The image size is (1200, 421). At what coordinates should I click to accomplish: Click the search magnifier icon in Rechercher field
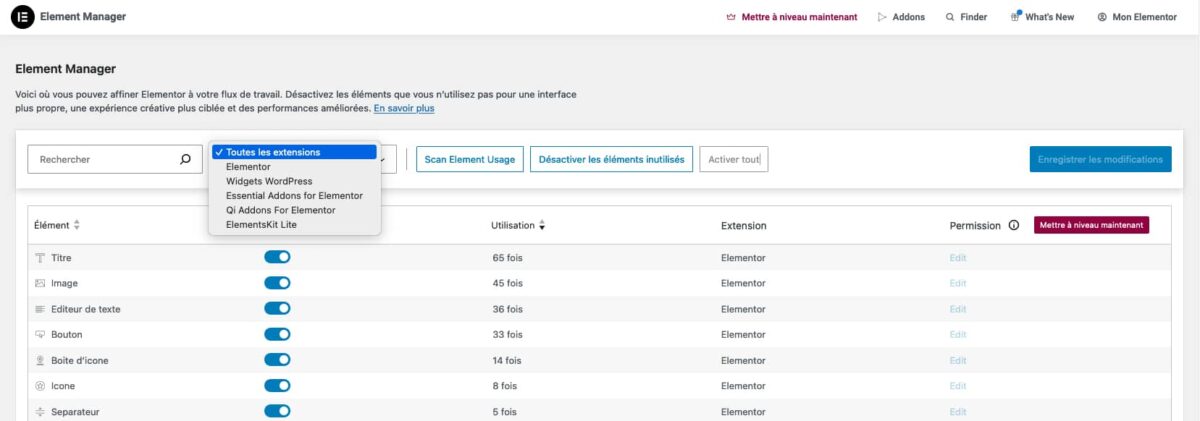click(x=185, y=159)
